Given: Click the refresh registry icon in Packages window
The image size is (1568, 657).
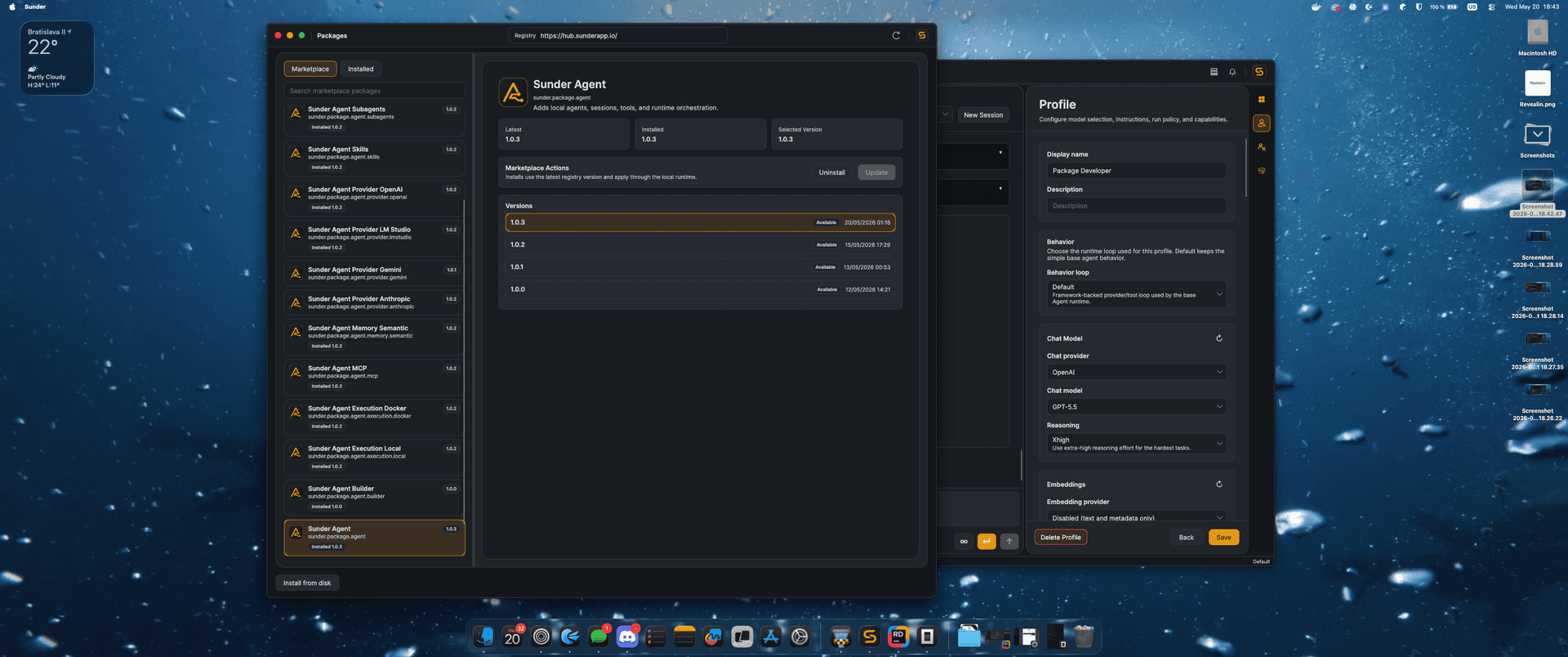Looking at the screenshot, I should click(x=896, y=35).
